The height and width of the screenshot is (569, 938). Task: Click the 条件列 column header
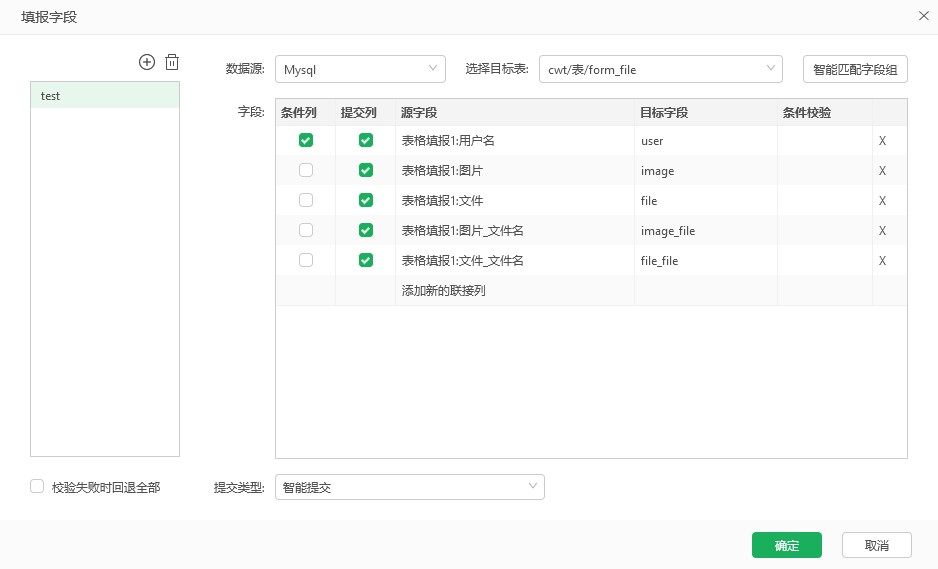click(x=306, y=112)
